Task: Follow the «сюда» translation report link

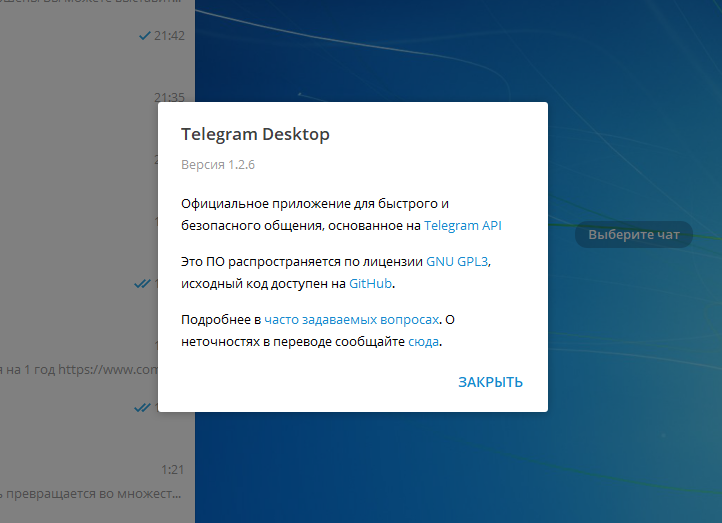Action: click(423, 342)
